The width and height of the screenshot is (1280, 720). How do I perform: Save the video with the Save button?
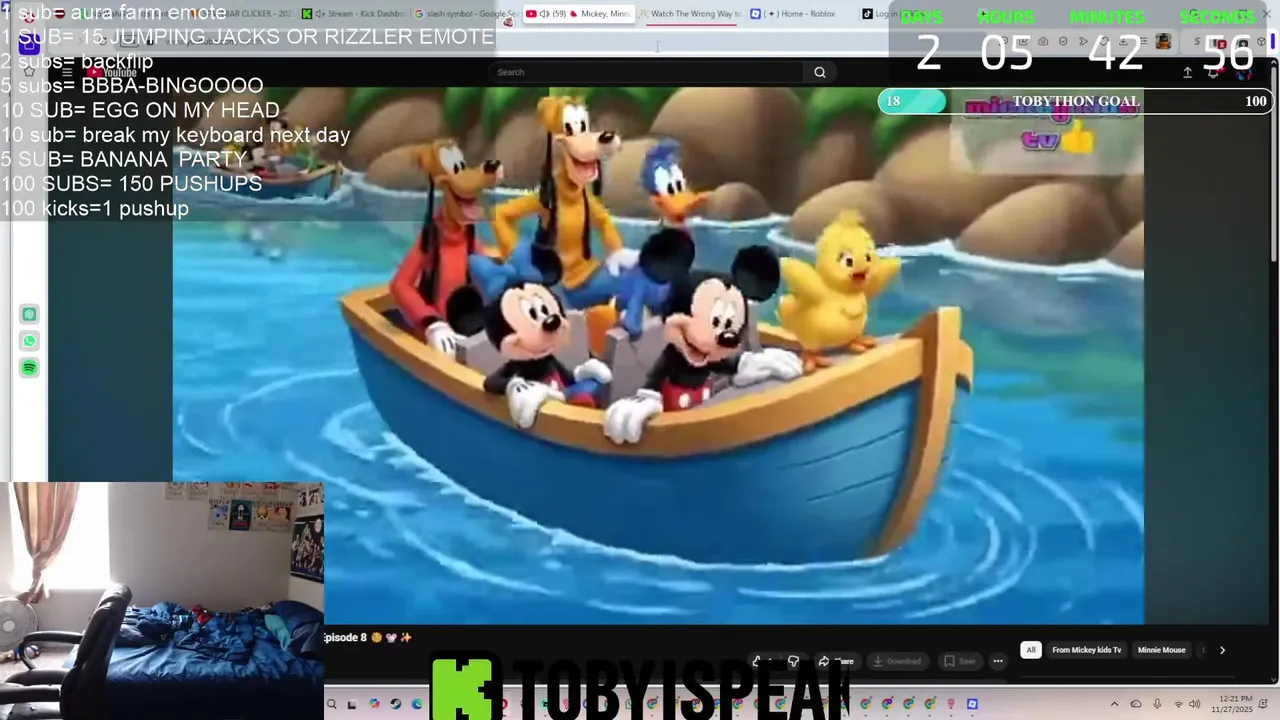[960, 661]
